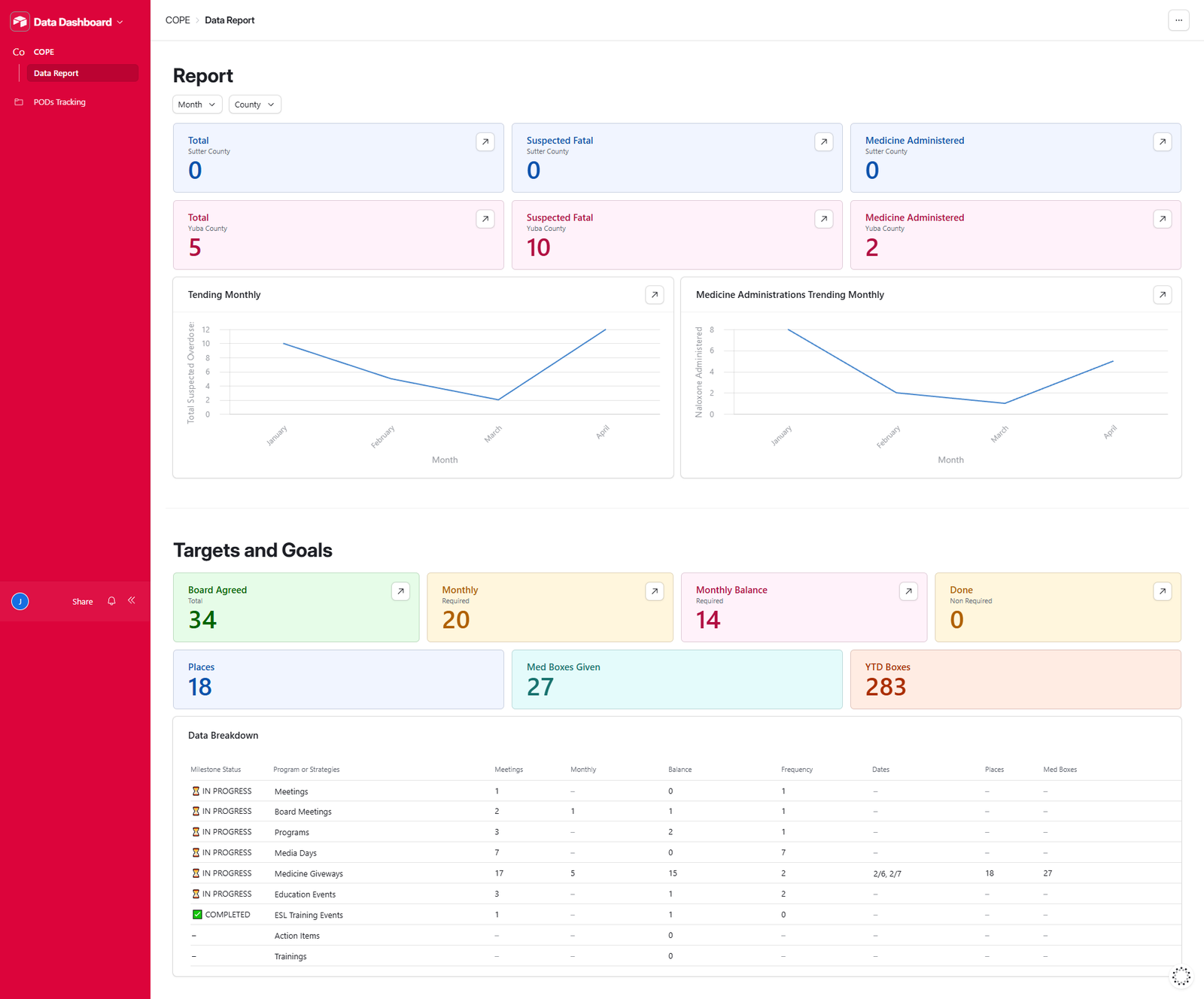1204x999 pixels.
Task: Click the Programs row name
Action: [x=292, y=832]
